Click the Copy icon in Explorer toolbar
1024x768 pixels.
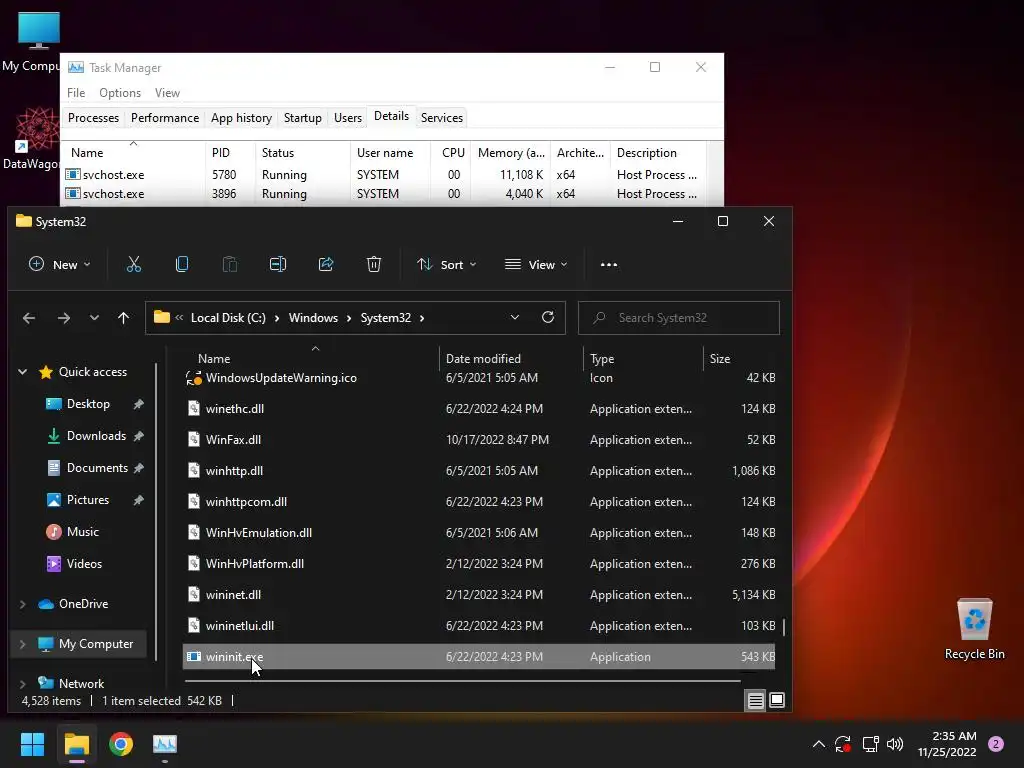[x=182, y=264]
